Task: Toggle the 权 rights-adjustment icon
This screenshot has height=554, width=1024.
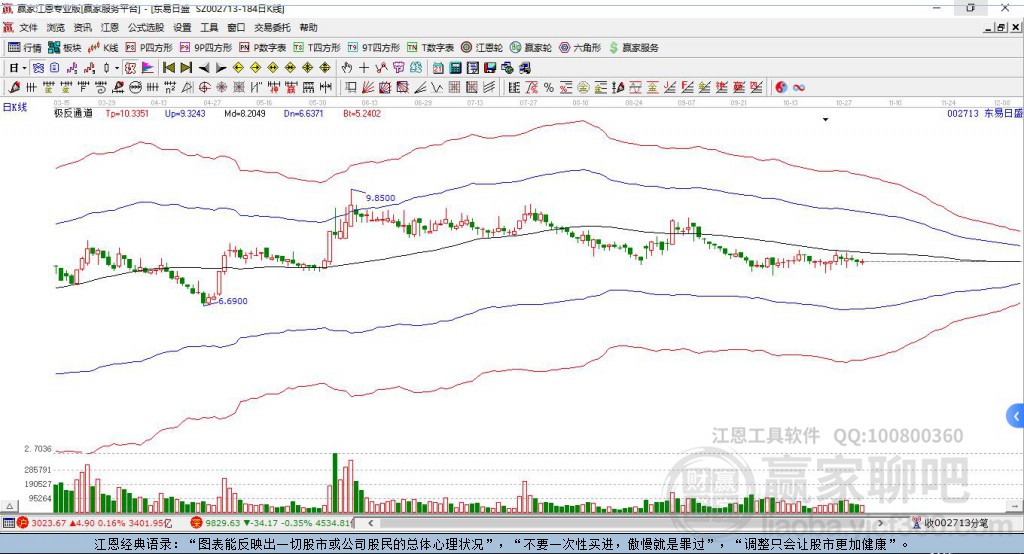Action: (130, 68)
